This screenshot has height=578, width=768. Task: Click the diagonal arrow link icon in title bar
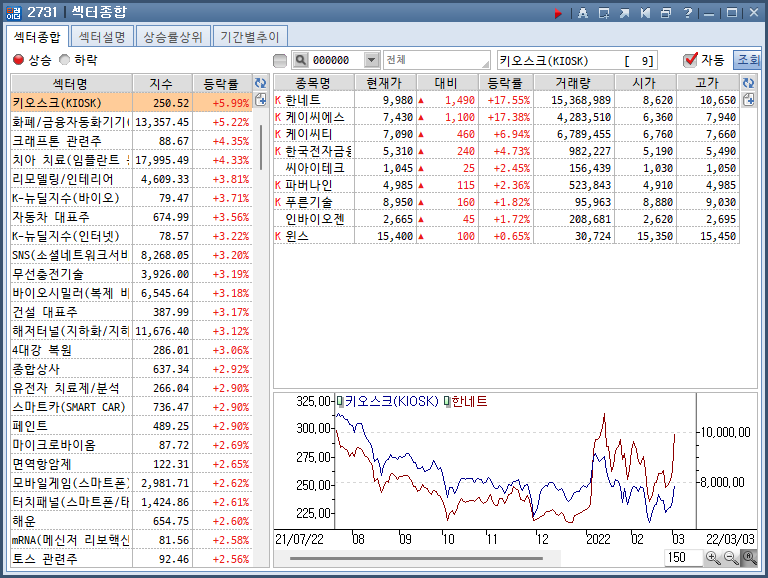pyautogui.click(x=624, y=13)
